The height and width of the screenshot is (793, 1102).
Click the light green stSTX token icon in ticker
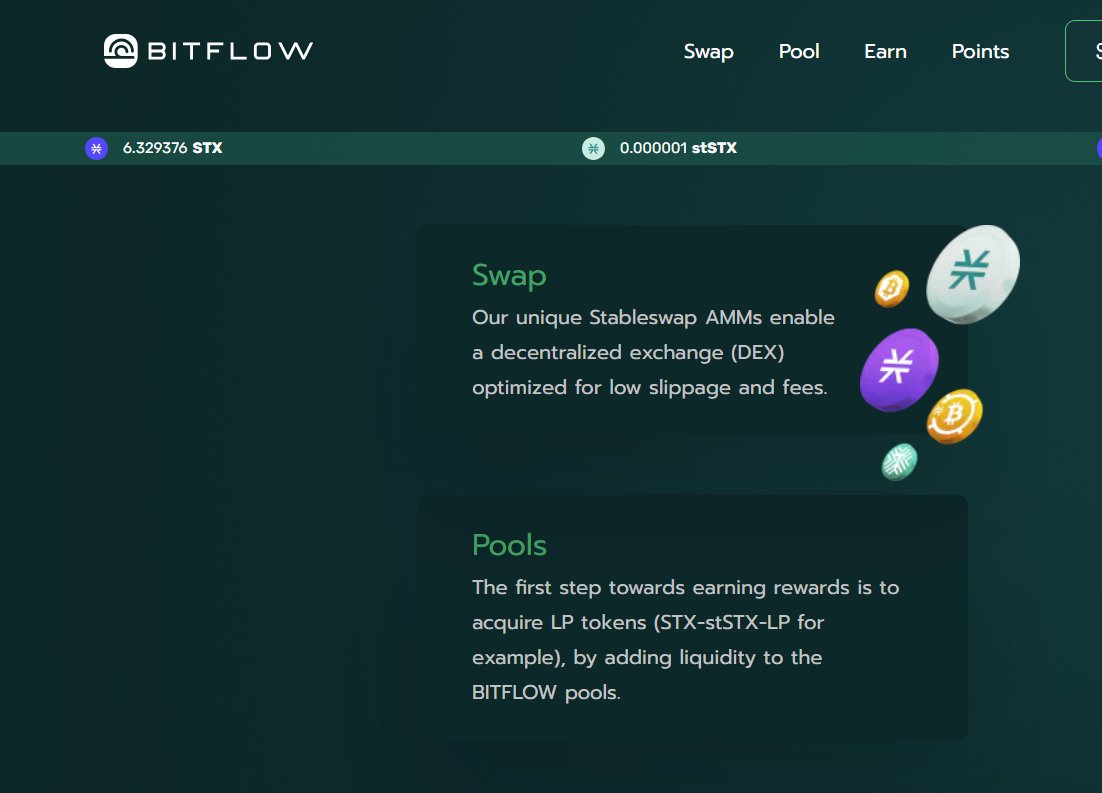pyautogui.click(x=593, y=148)
